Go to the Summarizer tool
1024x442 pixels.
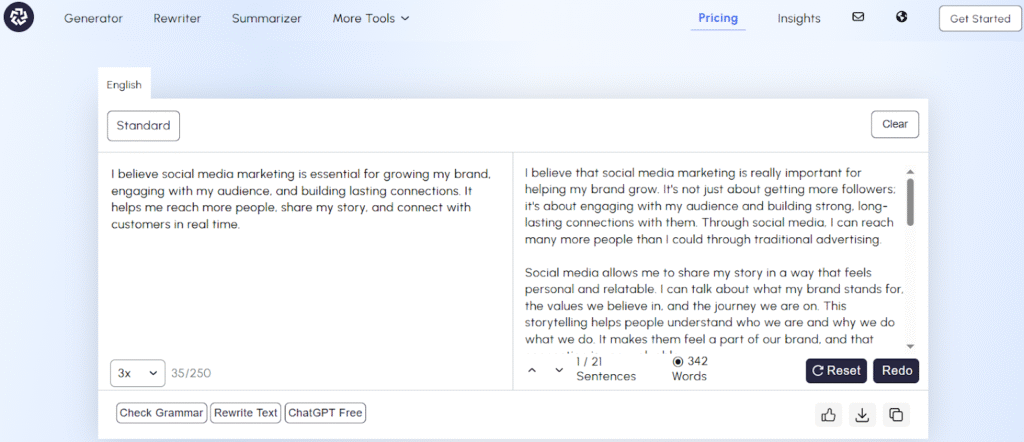[x=265, y=18]
